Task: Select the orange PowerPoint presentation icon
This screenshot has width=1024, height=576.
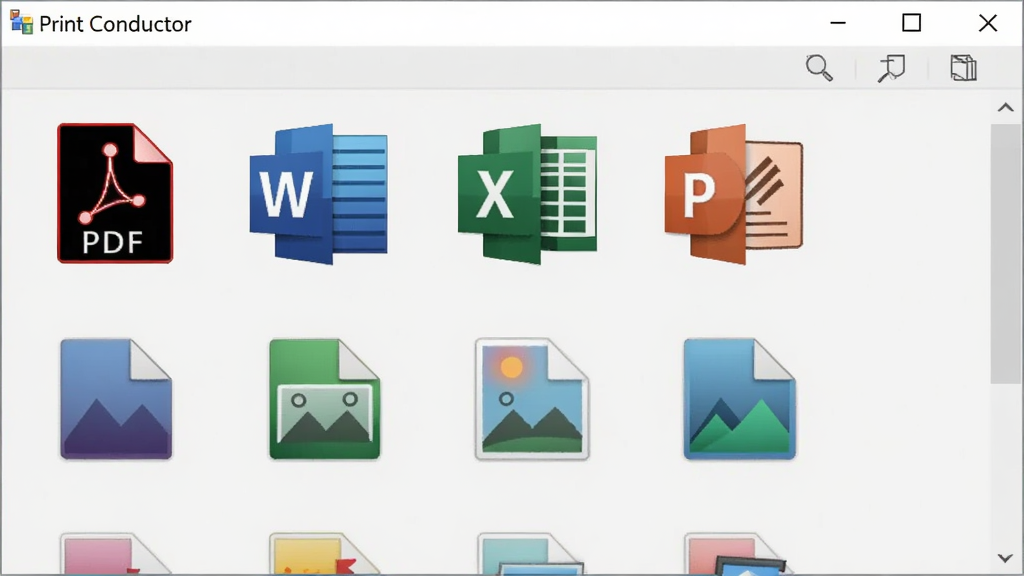Action: pos(734,194)
